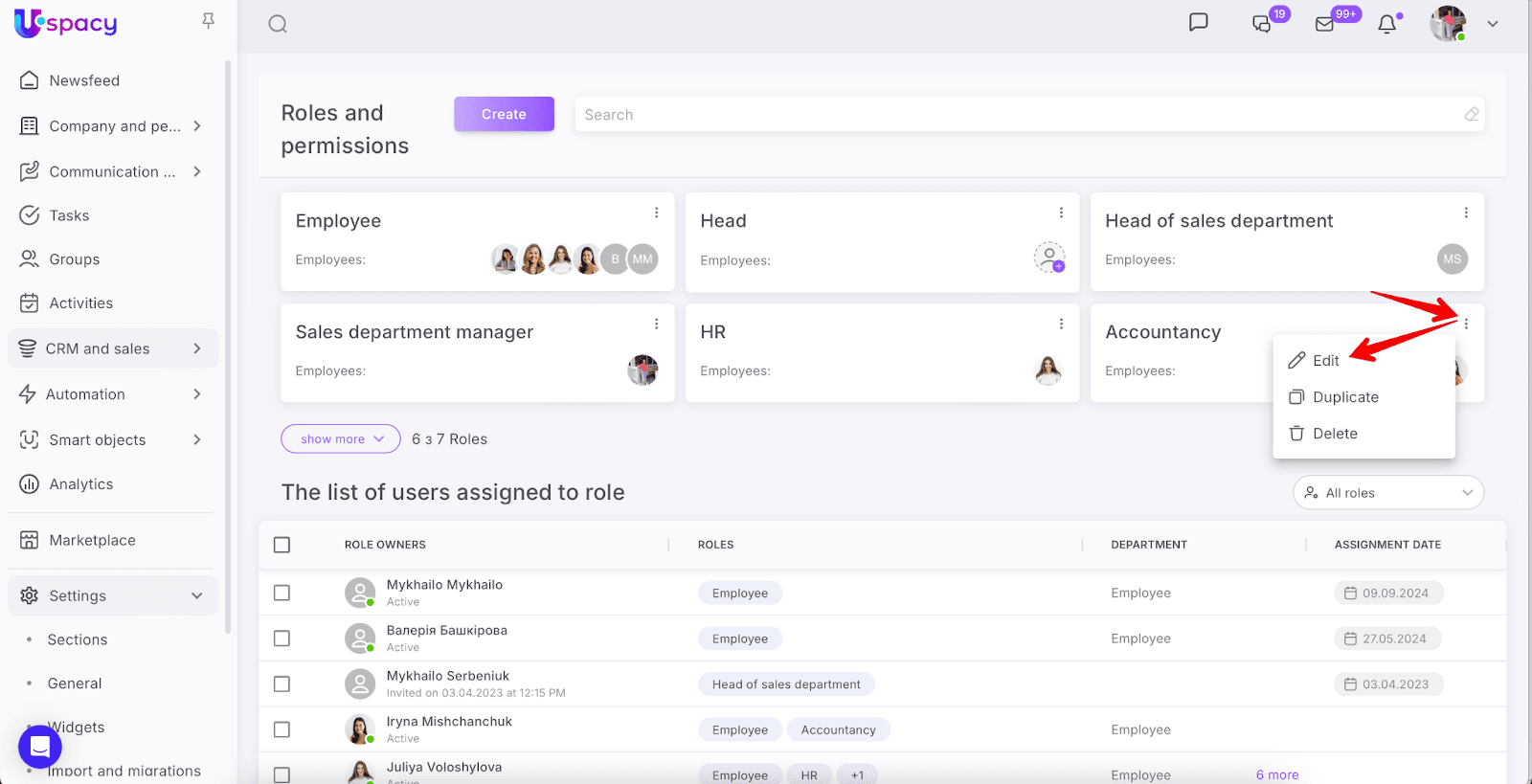Open the email inbox icon with 99+ badge
This screenshot has height=784, width=1532.
point(1325,24)
